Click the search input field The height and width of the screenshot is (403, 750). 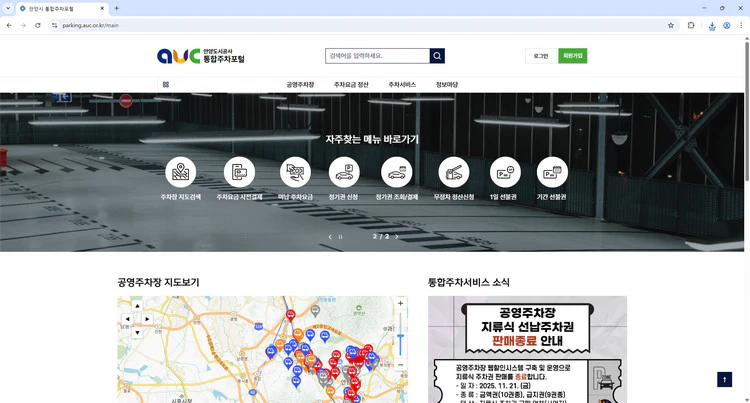point(377,56)
